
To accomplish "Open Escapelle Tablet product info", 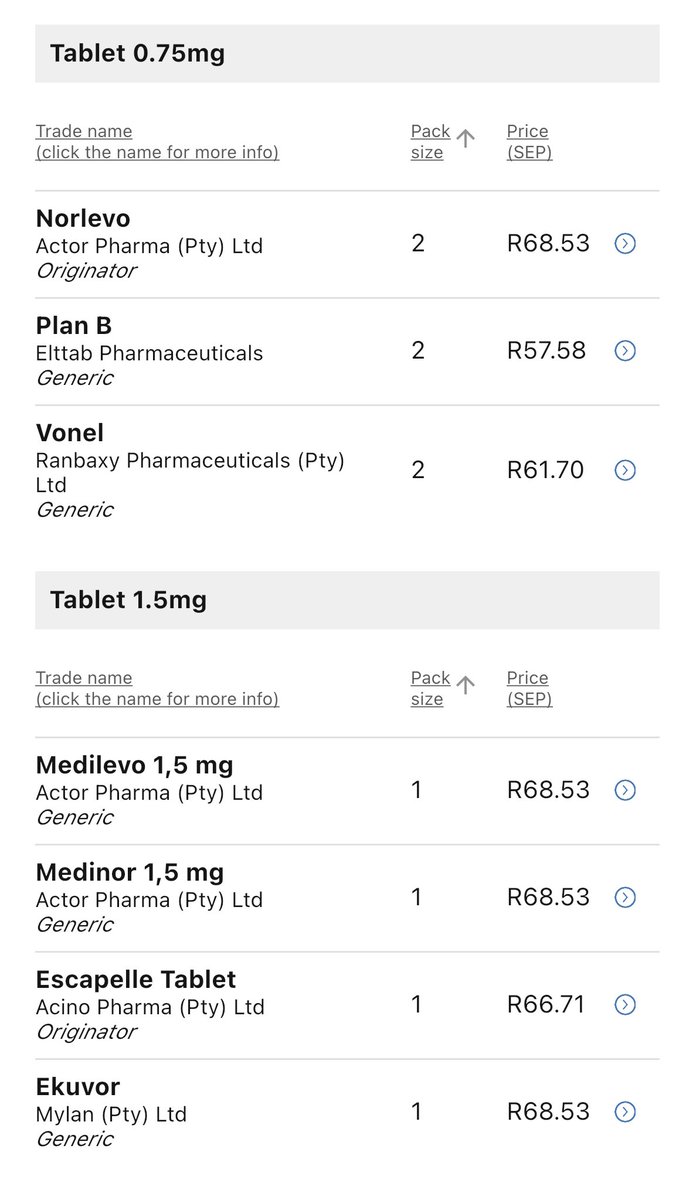I will [136, 979].
